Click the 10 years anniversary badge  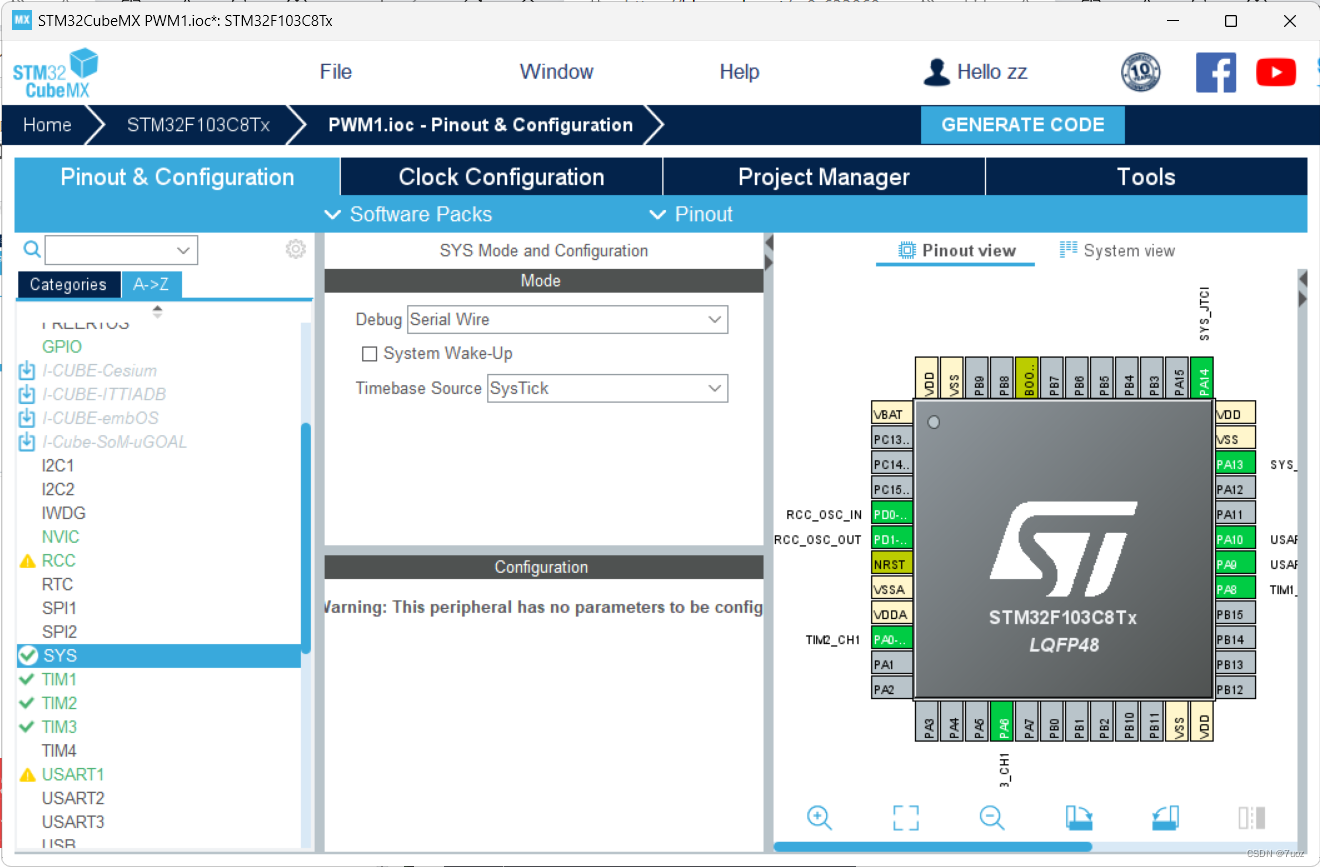click(x=1141, y=72)
